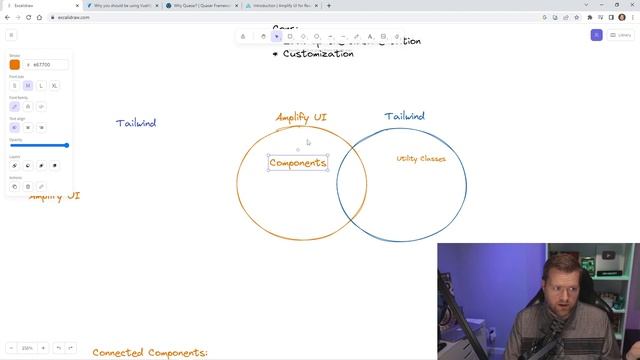Screen dimensions: 640x360
Task: Open the browser extensions puzzle icon
Action: point(589,18)
